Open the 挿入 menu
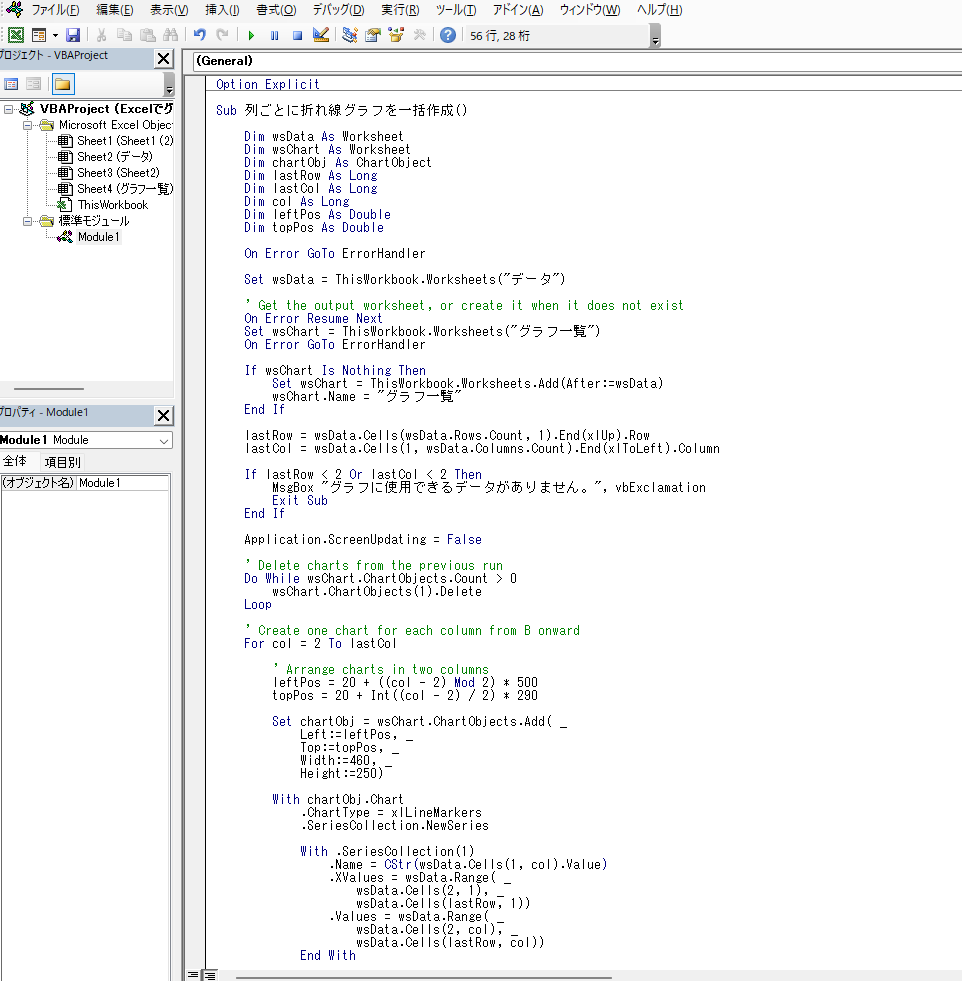The image size is (962, 981). click(x=222, y=10)
